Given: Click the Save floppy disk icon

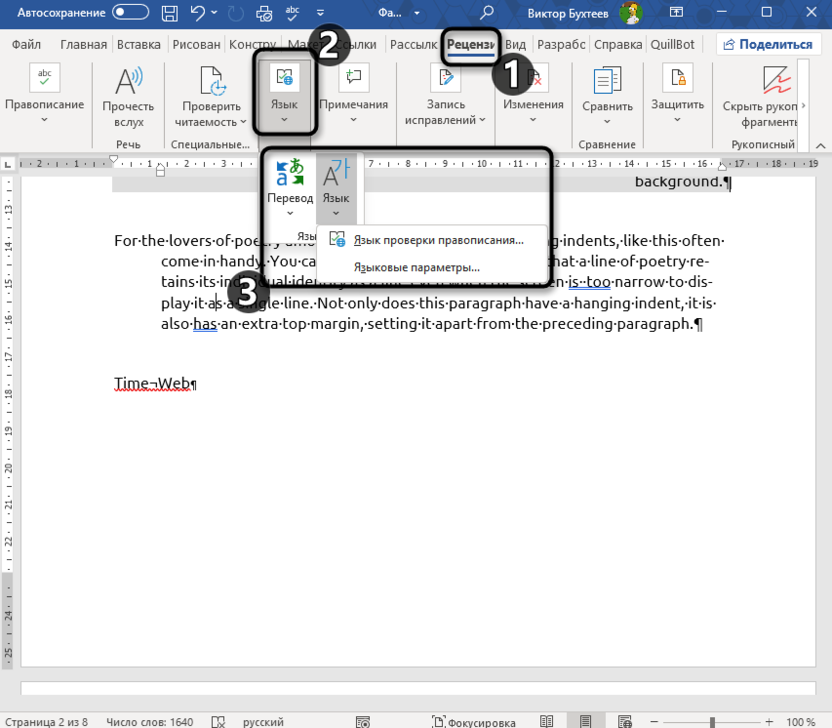Looking at the screenshot, I should [170, 13].
